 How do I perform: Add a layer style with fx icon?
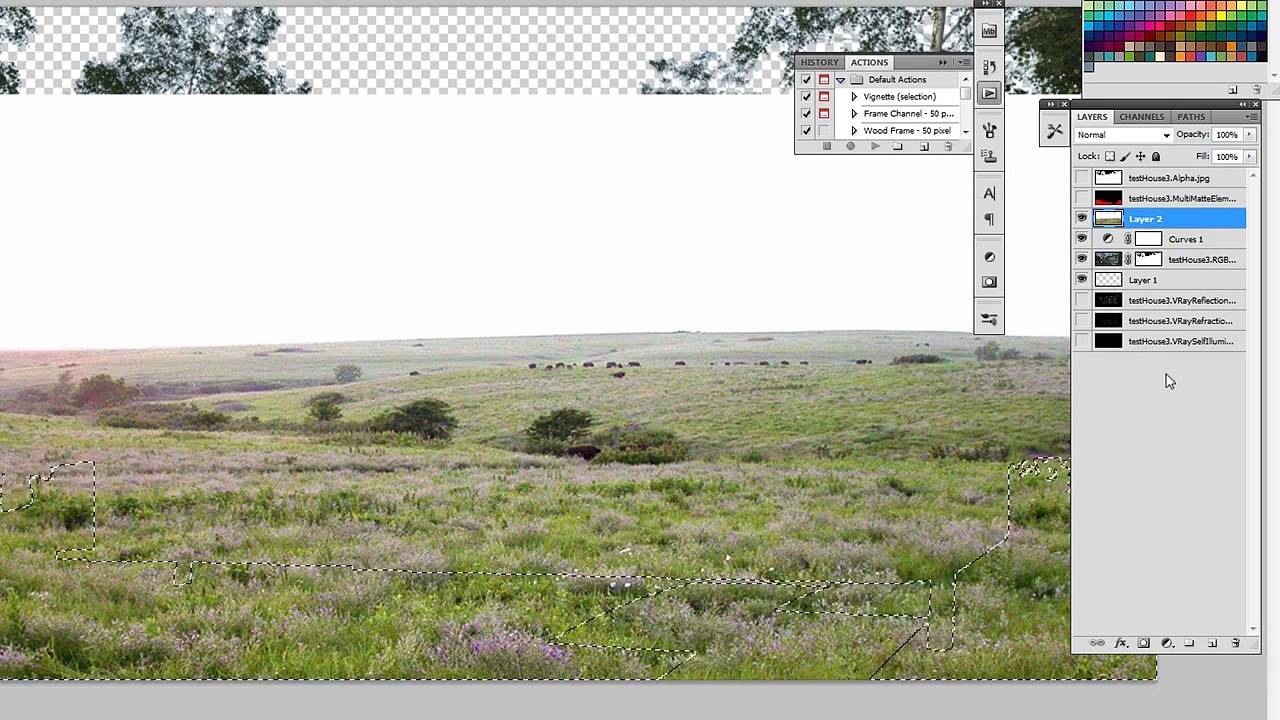coord(1120,643)
